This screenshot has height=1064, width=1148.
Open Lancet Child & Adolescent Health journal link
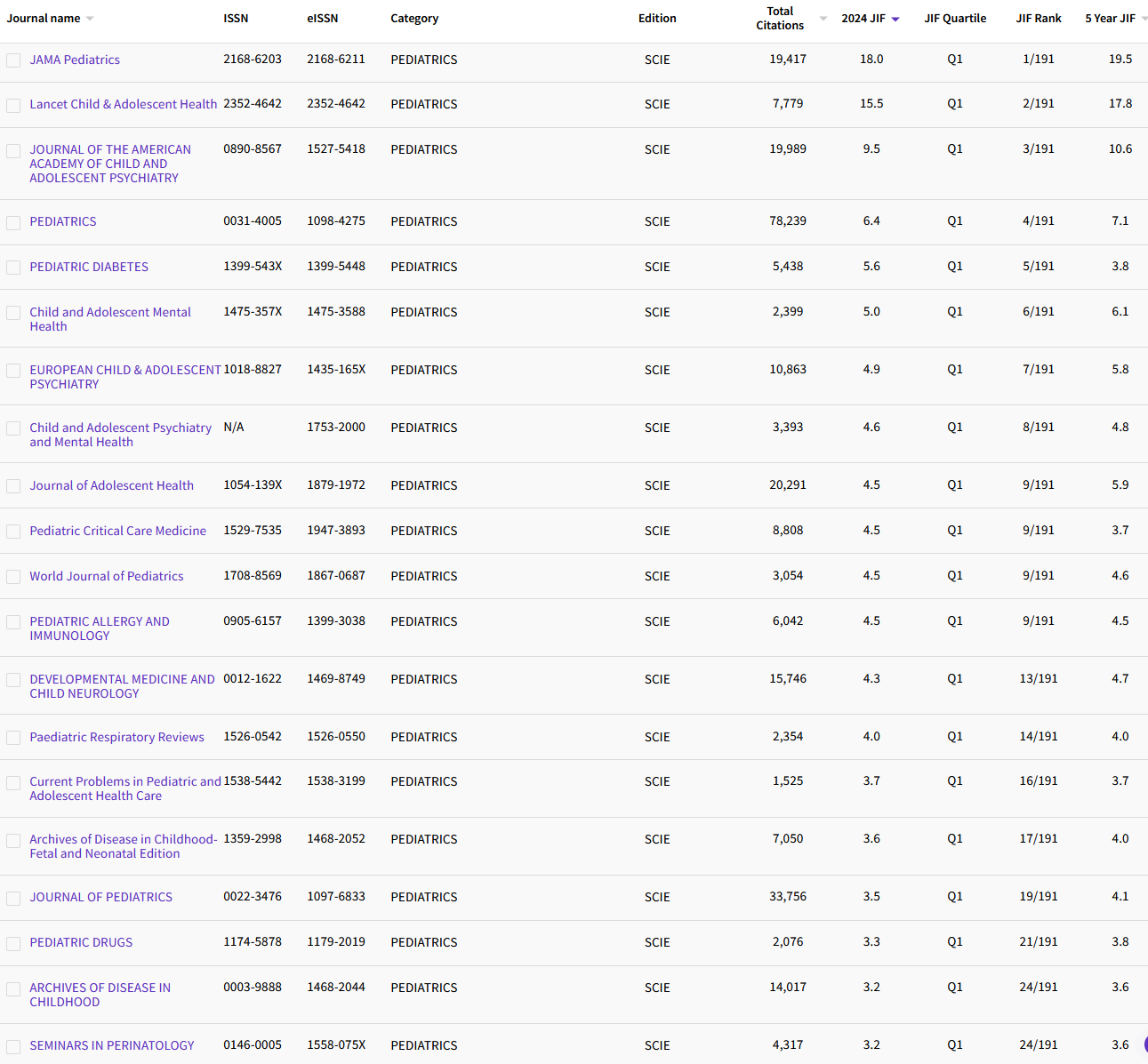[123, 104]
